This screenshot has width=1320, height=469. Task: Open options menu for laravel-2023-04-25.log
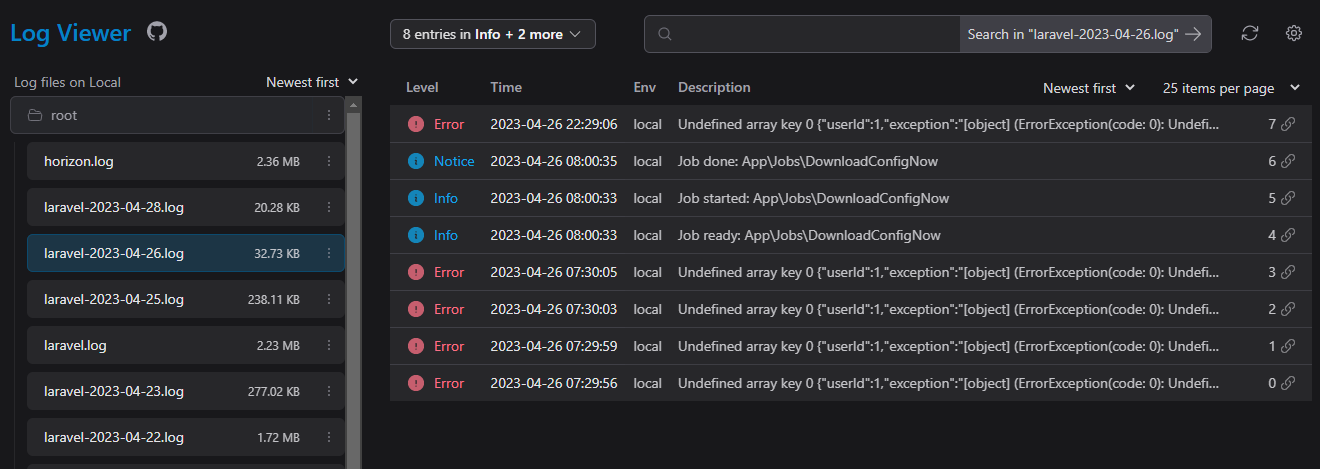[x=329, y=299]
